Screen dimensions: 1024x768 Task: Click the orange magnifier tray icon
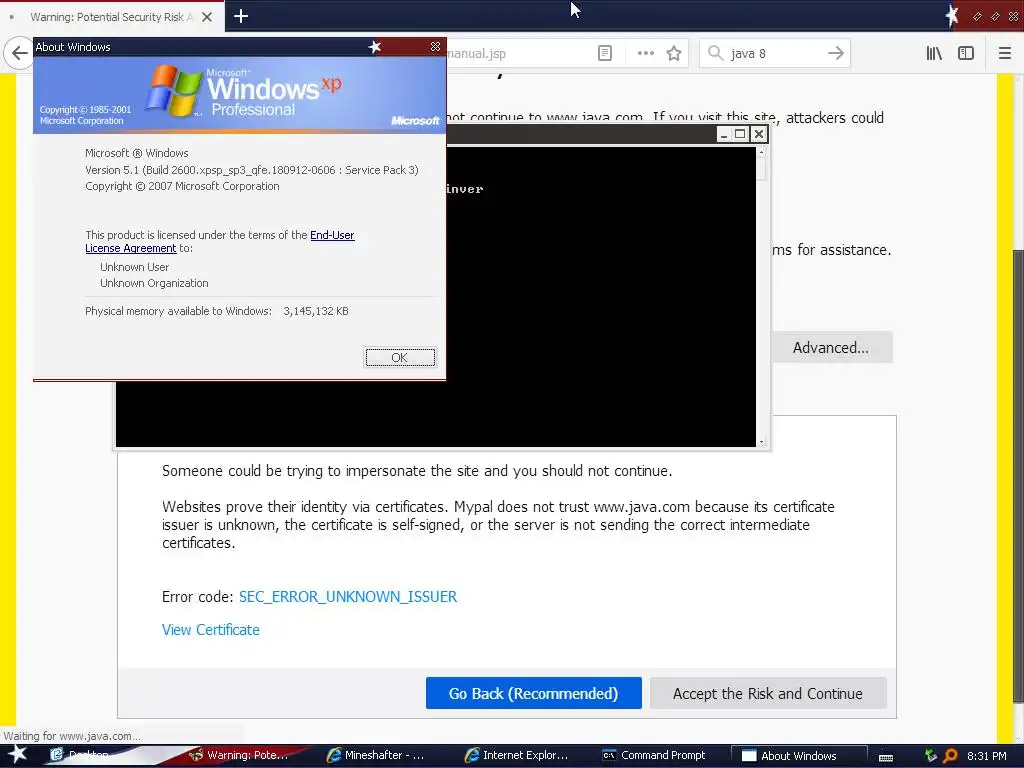pyautogui.click(x=950, y=756)
